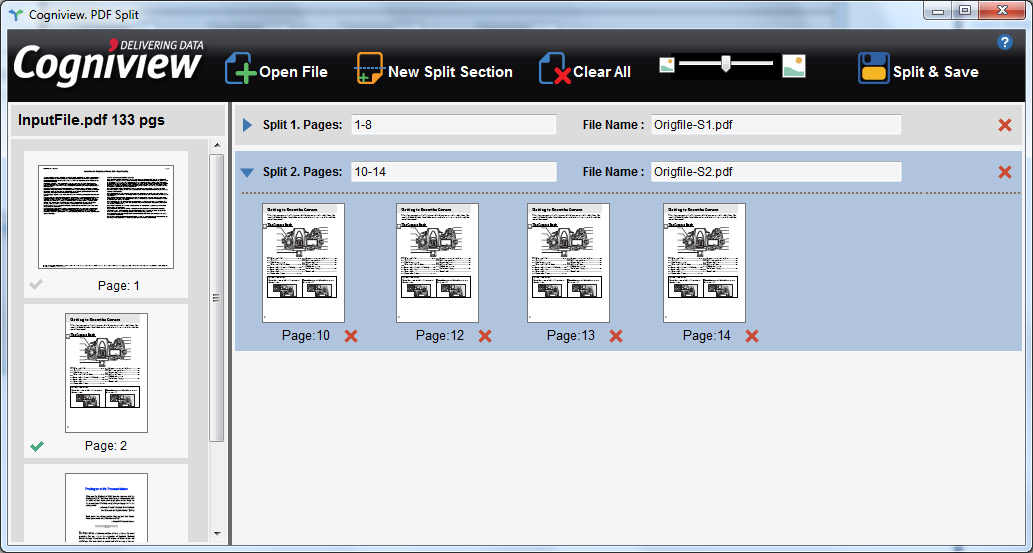This screenshot has width=1033, height=553.
Task: Click the large thumbnail size icon
Action: point(794,66)
